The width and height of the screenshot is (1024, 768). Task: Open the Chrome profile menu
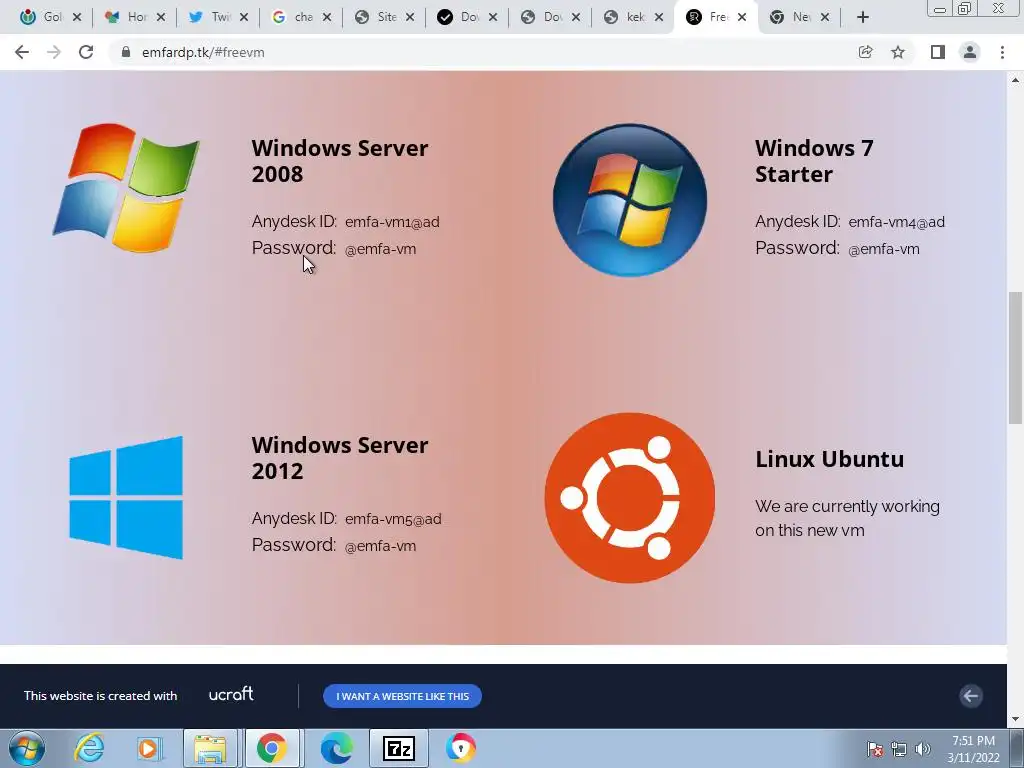point(970,52)
